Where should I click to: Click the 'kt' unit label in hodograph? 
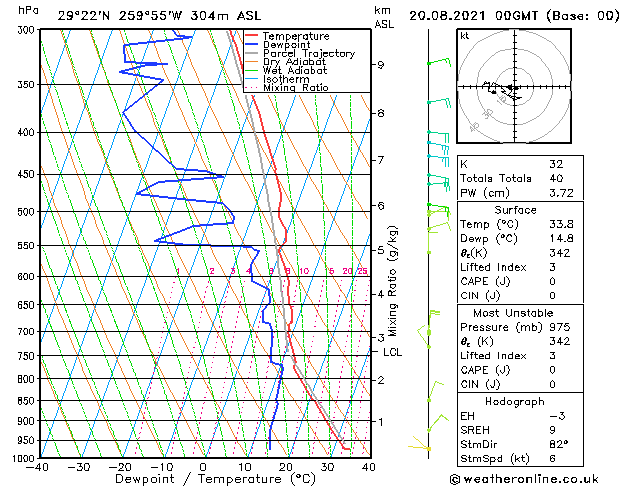(x=465, y=36)
